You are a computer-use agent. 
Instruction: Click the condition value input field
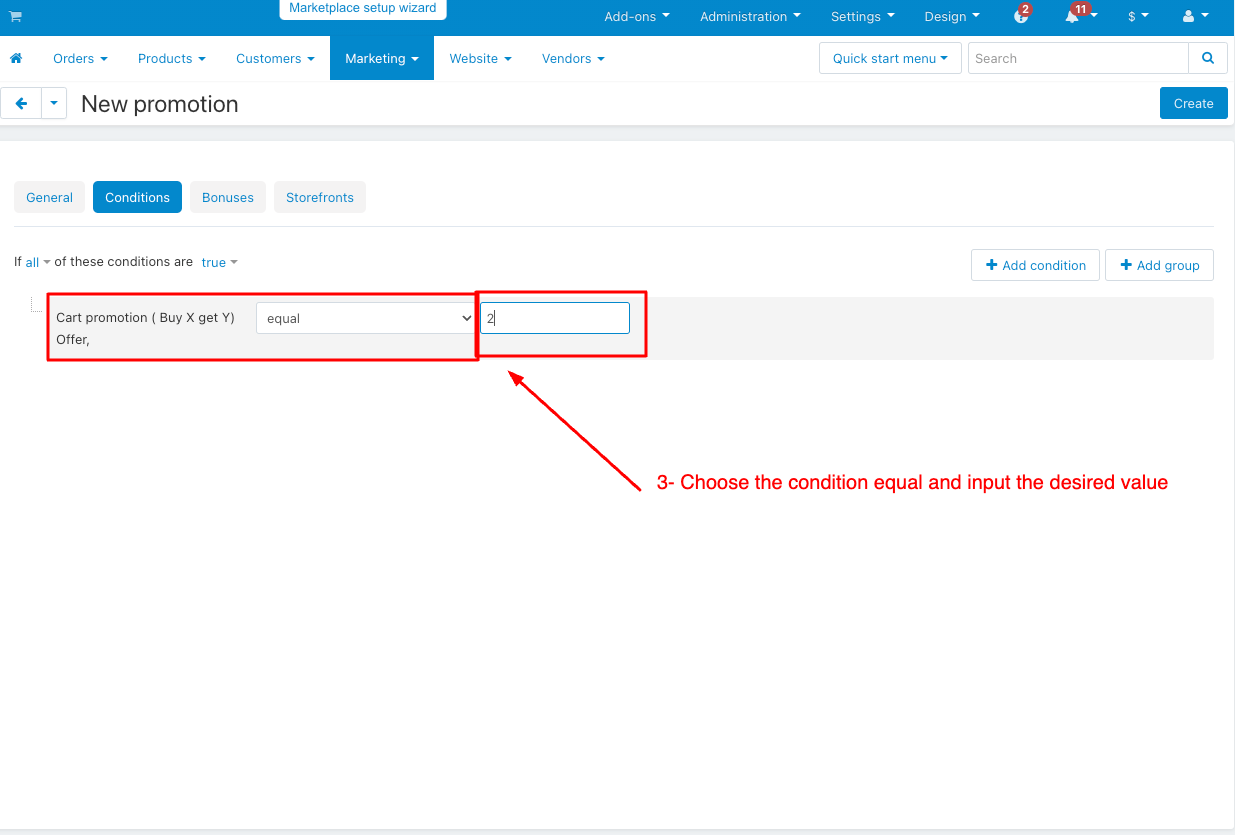pyautogui.click(x=555, y=318)
